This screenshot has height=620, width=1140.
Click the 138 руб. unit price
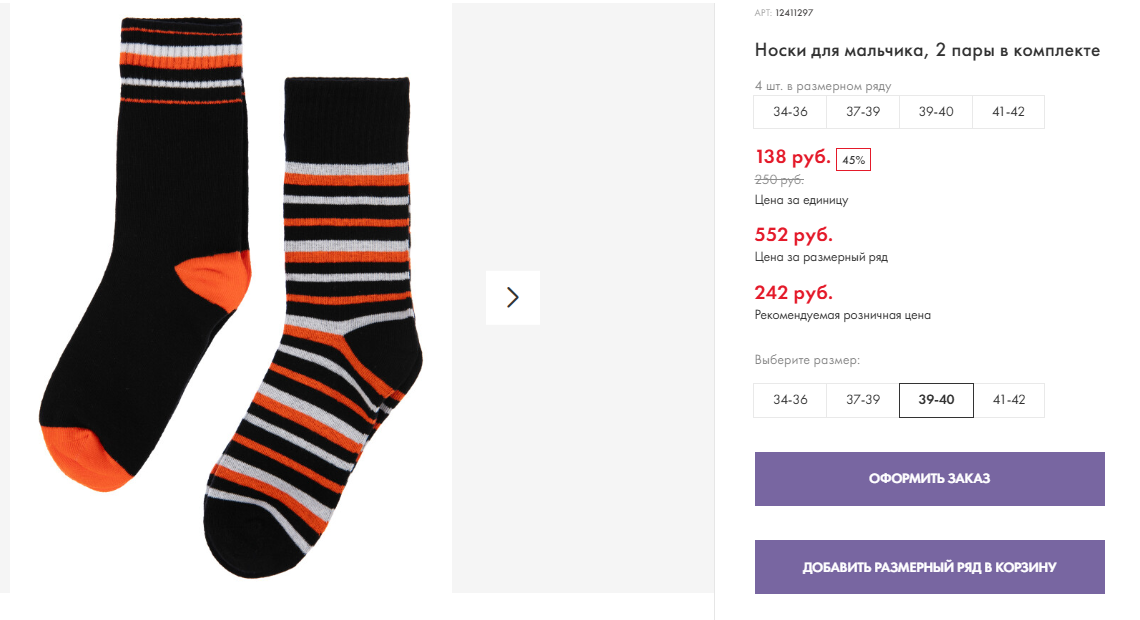(792, 157)
